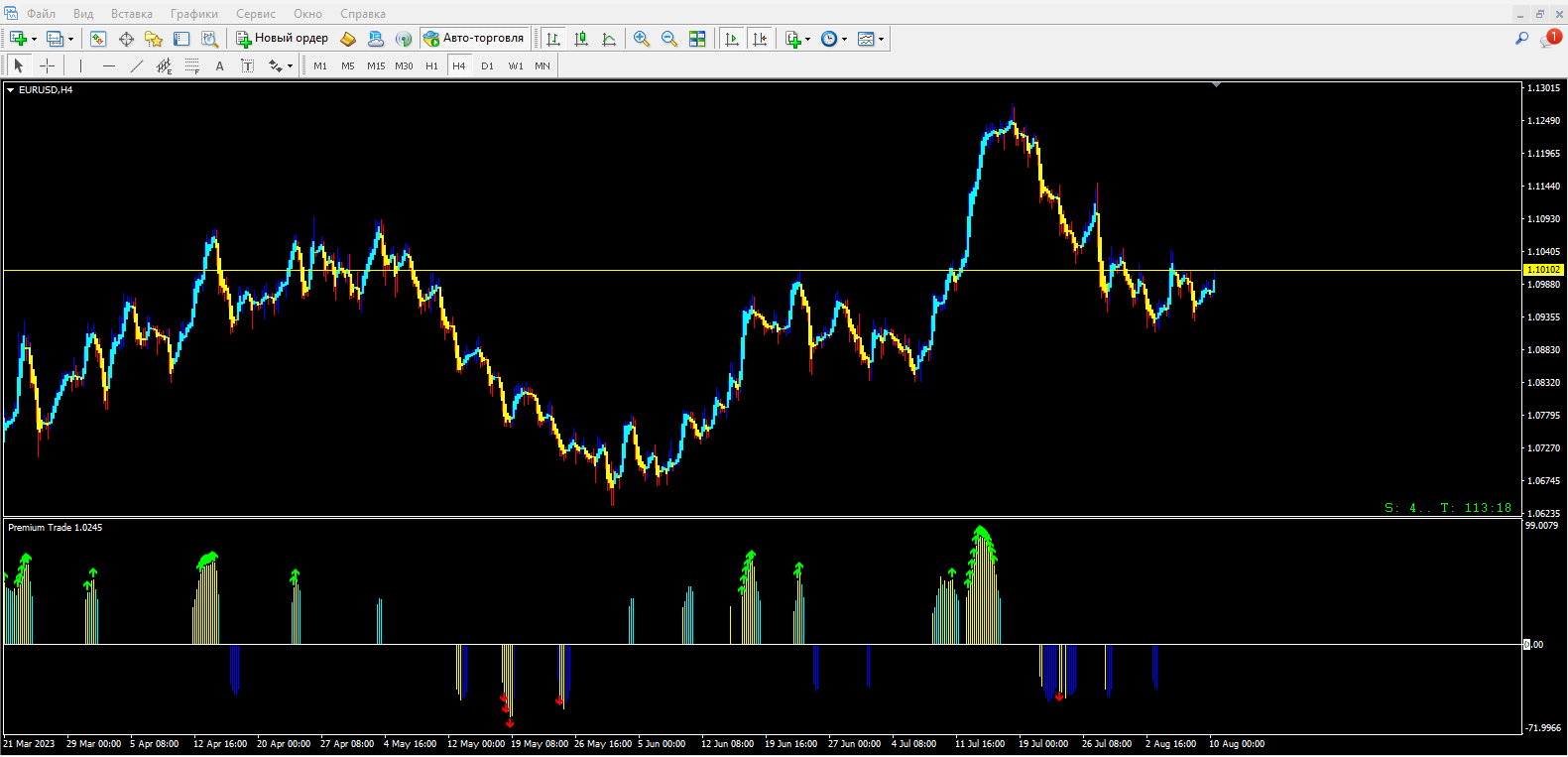
Task: Activate the crosshair cursor
Action: (47, 65)
